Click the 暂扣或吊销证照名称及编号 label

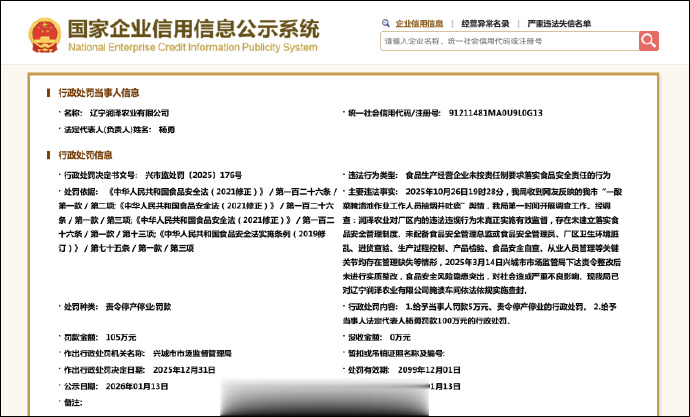coord(396,353)
